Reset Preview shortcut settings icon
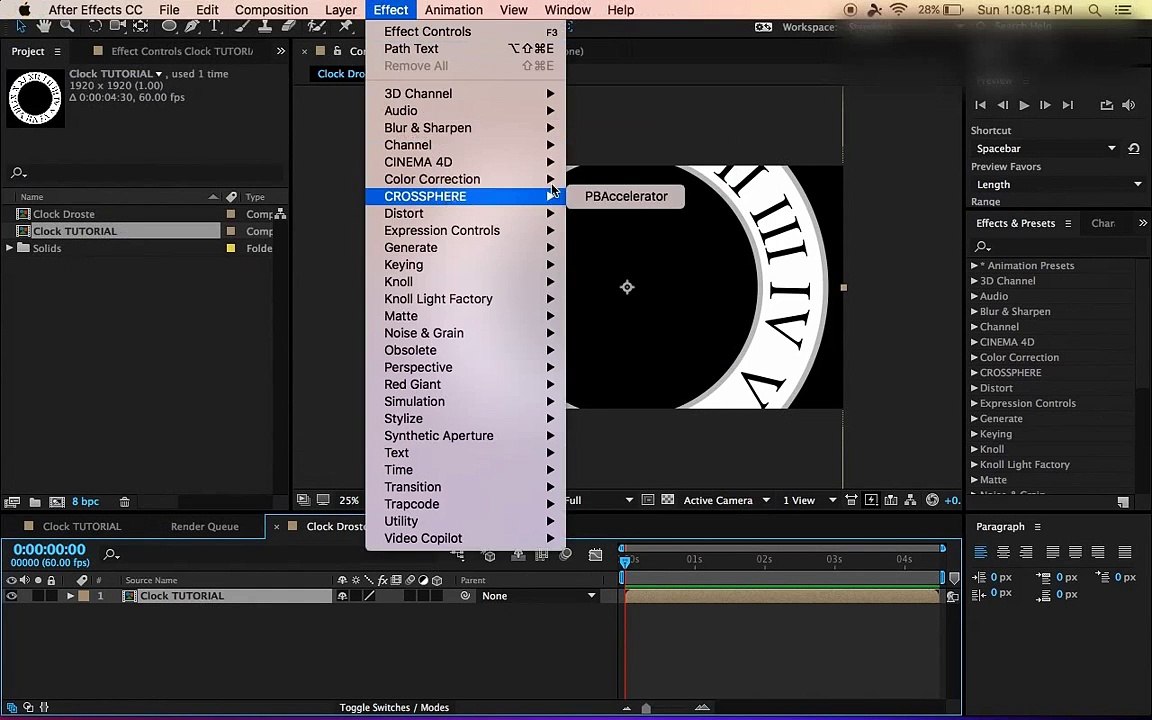 point(1134,148)
